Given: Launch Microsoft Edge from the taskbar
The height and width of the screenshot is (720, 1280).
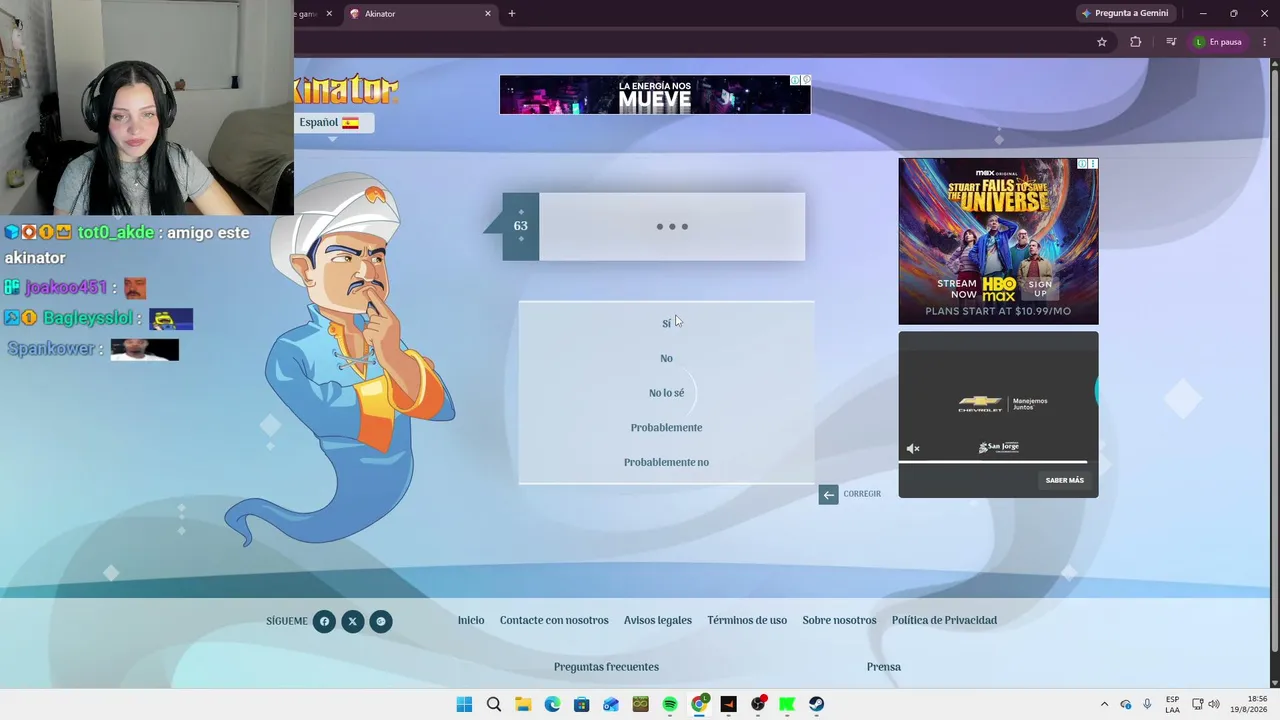Looking at the screenshot, I should pyautogui.click(x=552, y=704).
